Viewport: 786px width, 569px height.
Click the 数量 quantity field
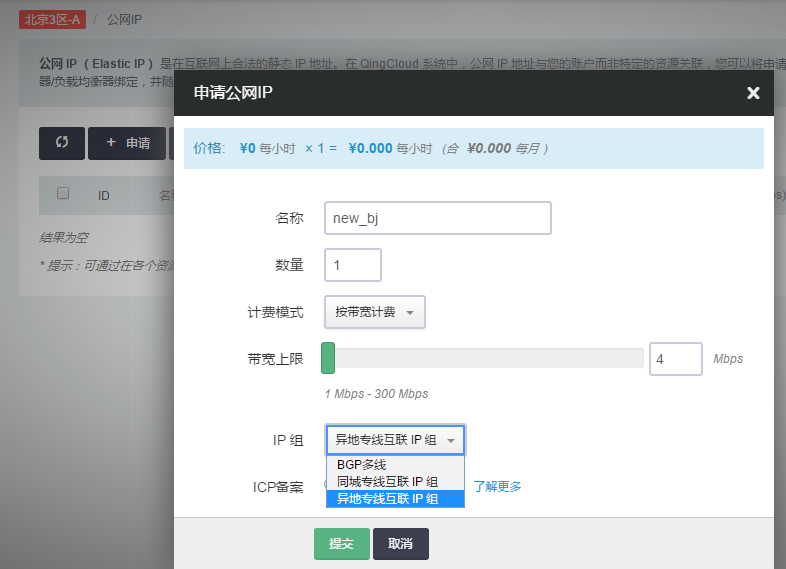353,265
